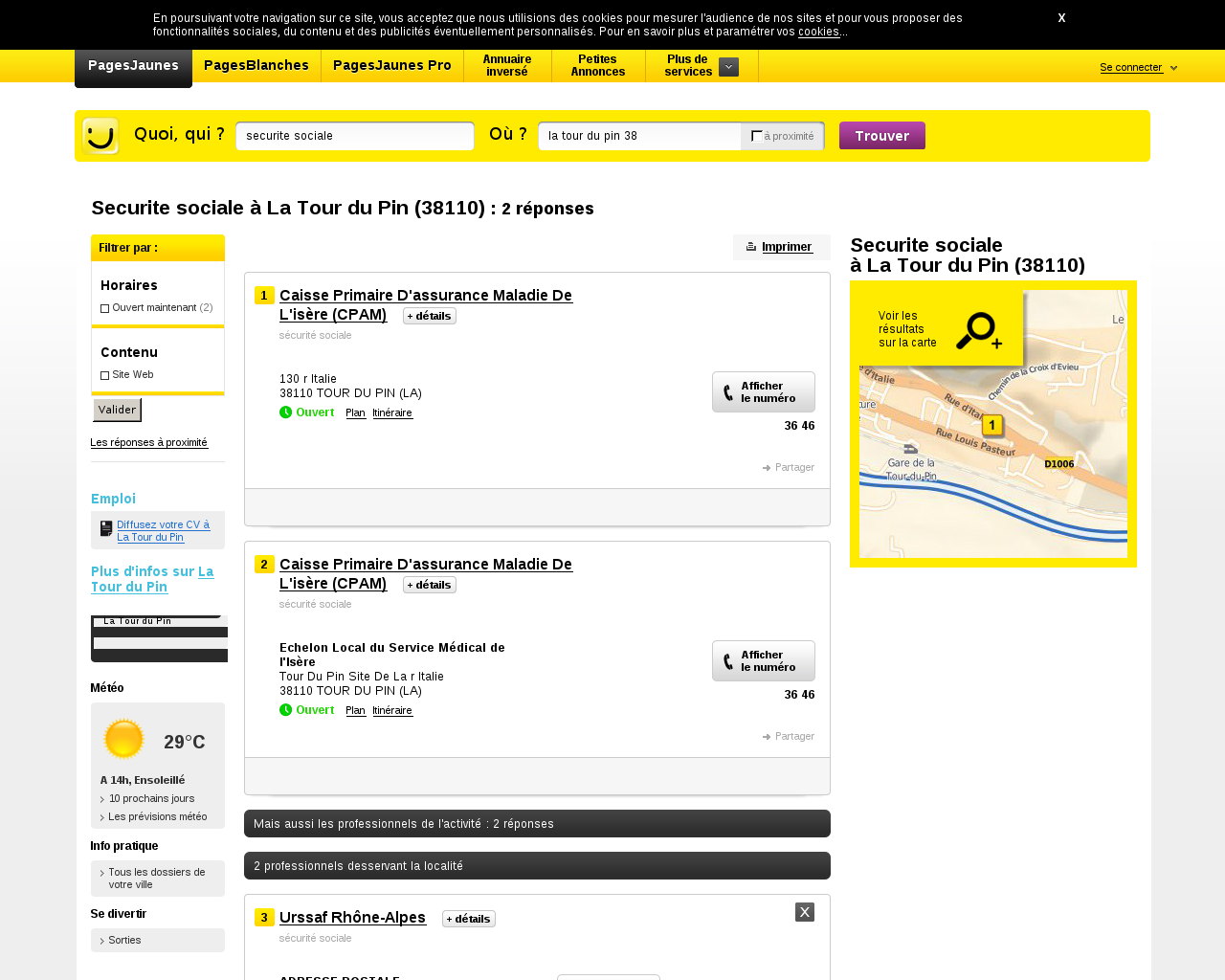Open 10 prochains jours forecast

click(151, 799)
